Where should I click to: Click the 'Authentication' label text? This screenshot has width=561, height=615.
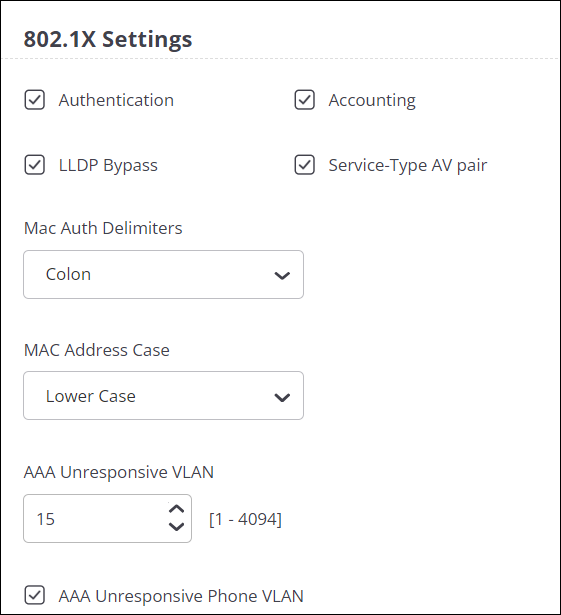coord(116,100)
